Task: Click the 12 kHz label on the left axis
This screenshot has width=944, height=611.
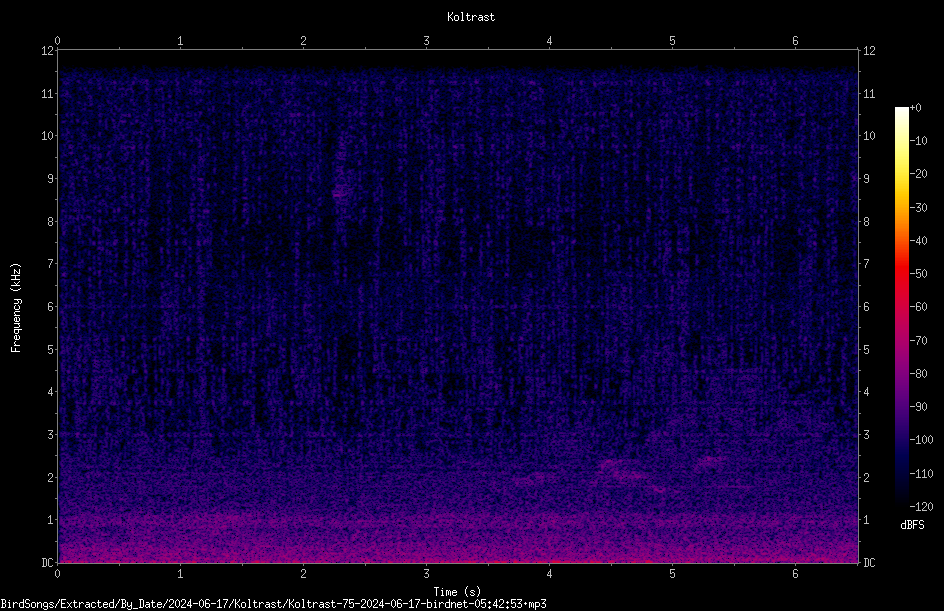Action: click(x=48, y=51)
